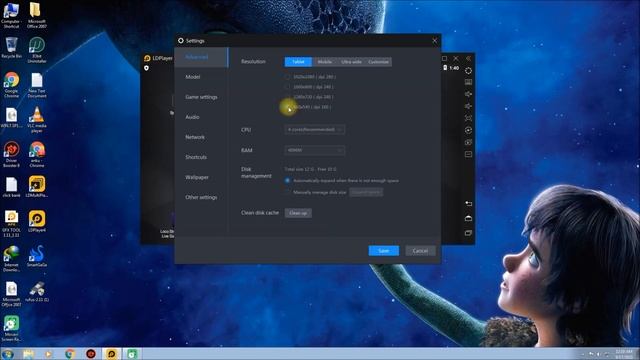Open Google Chrome desktop shortcut
Viewport: 640px width, 360px height.
pyautogui.click(x=11, y=84)
